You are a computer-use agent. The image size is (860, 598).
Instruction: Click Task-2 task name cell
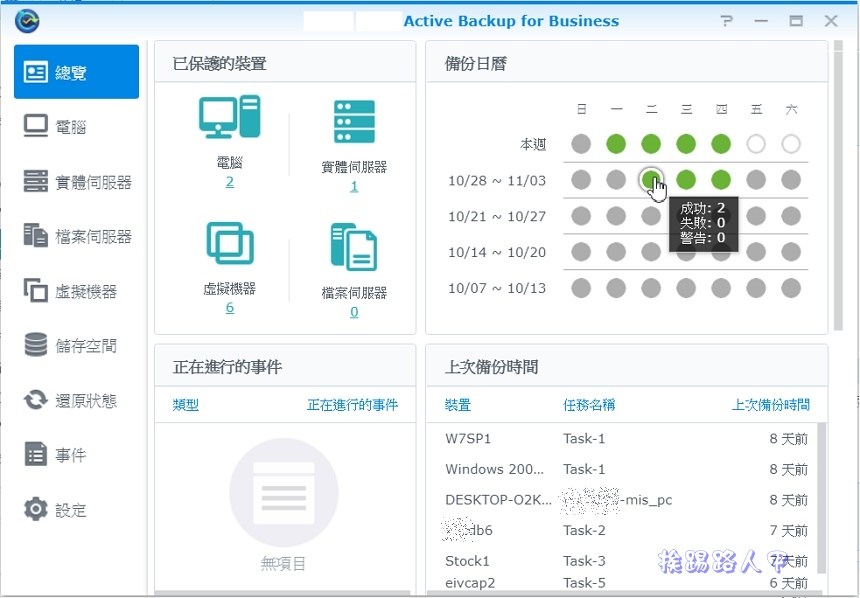(584, 531)
